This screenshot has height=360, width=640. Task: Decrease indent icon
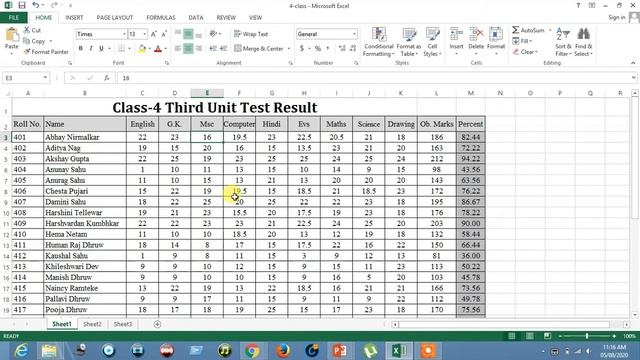click(213, 49)
